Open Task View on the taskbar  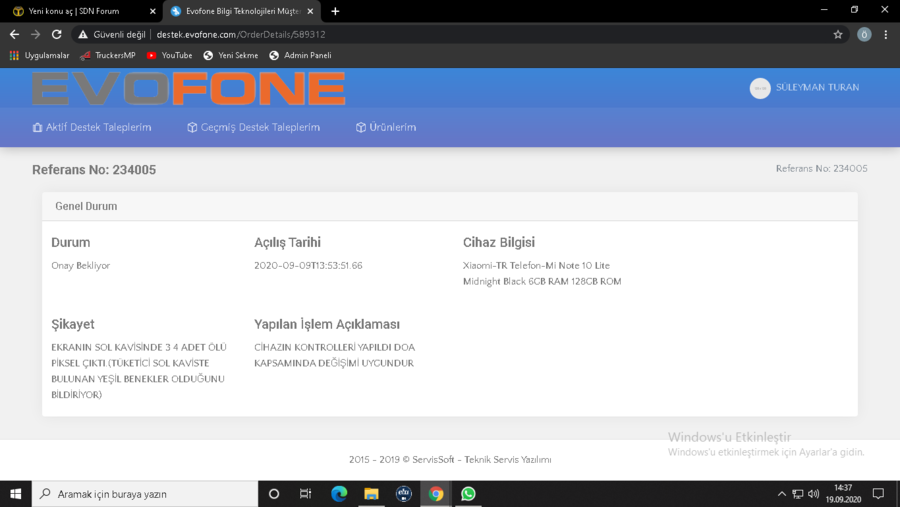tap(305, 494)
